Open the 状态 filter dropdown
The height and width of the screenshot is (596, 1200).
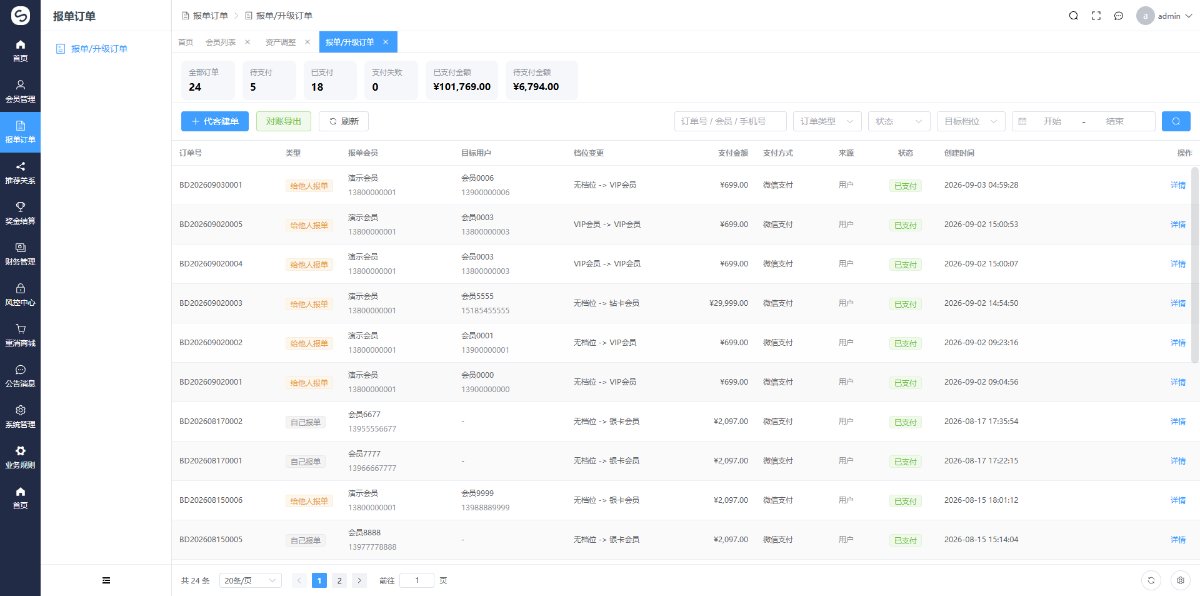click(x=899, y=121)
